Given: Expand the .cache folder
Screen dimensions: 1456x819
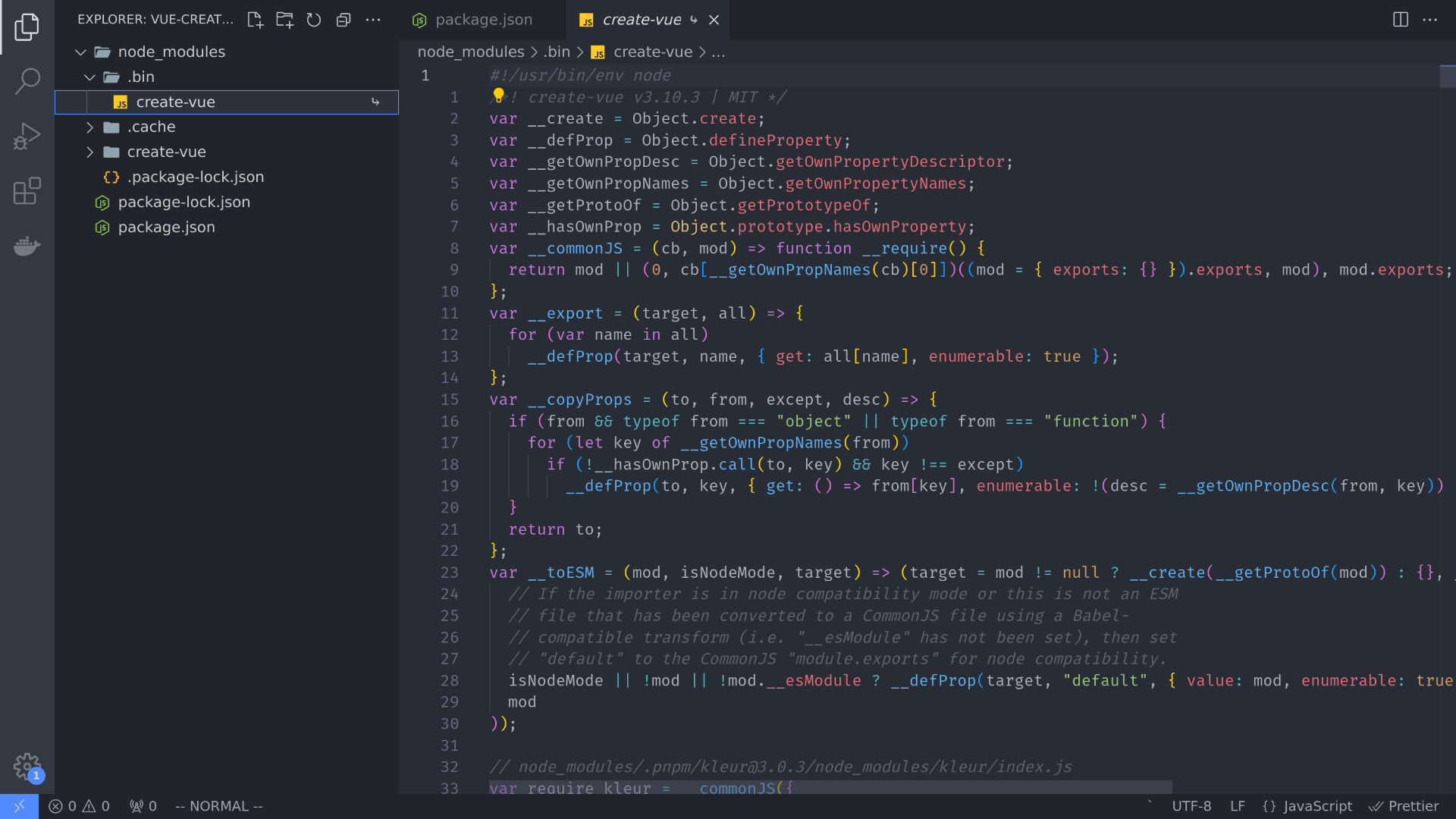Looking at the screenshot, I should click(x=89, y=127).
